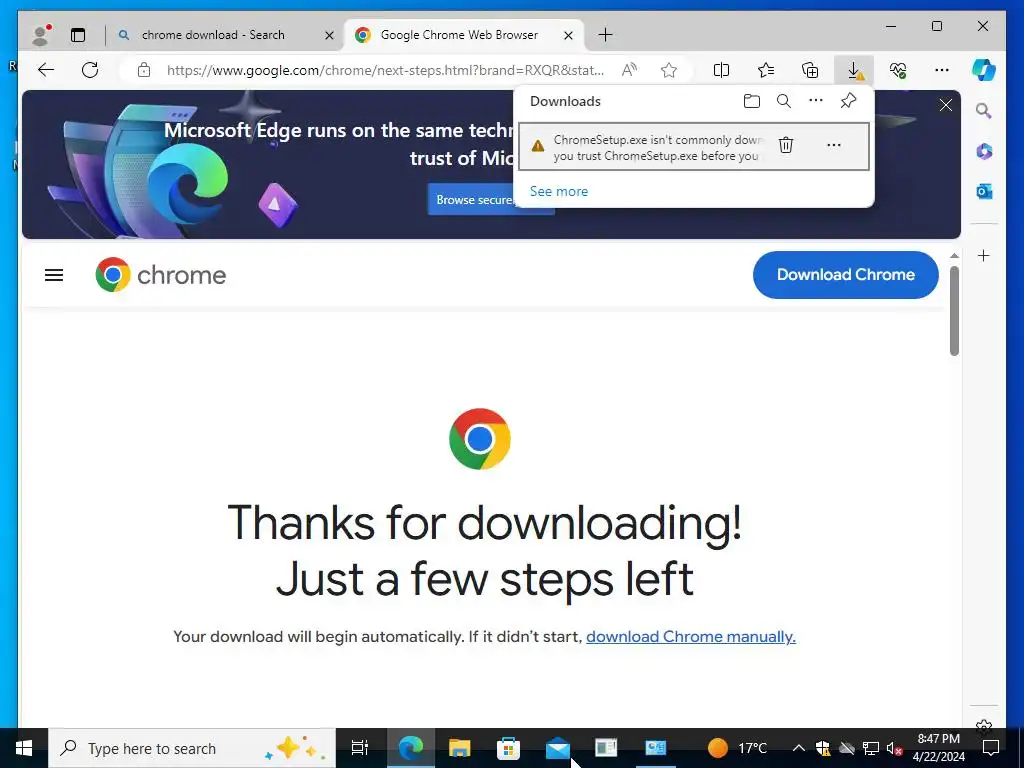This screenshot has height=768, width=1024.
Task: Toggle the Downloads toolbar button
Action: tap(854, 70)
